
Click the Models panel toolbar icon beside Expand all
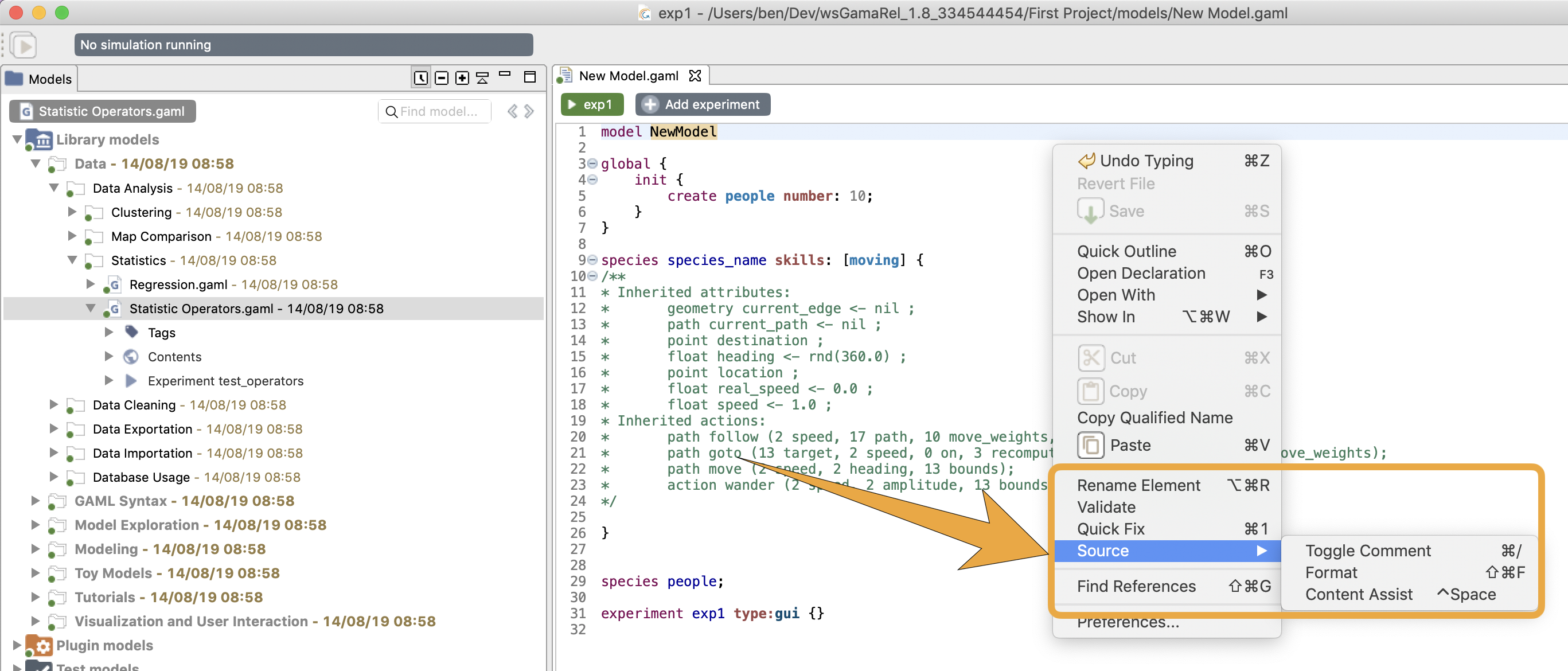coord(483,78)
